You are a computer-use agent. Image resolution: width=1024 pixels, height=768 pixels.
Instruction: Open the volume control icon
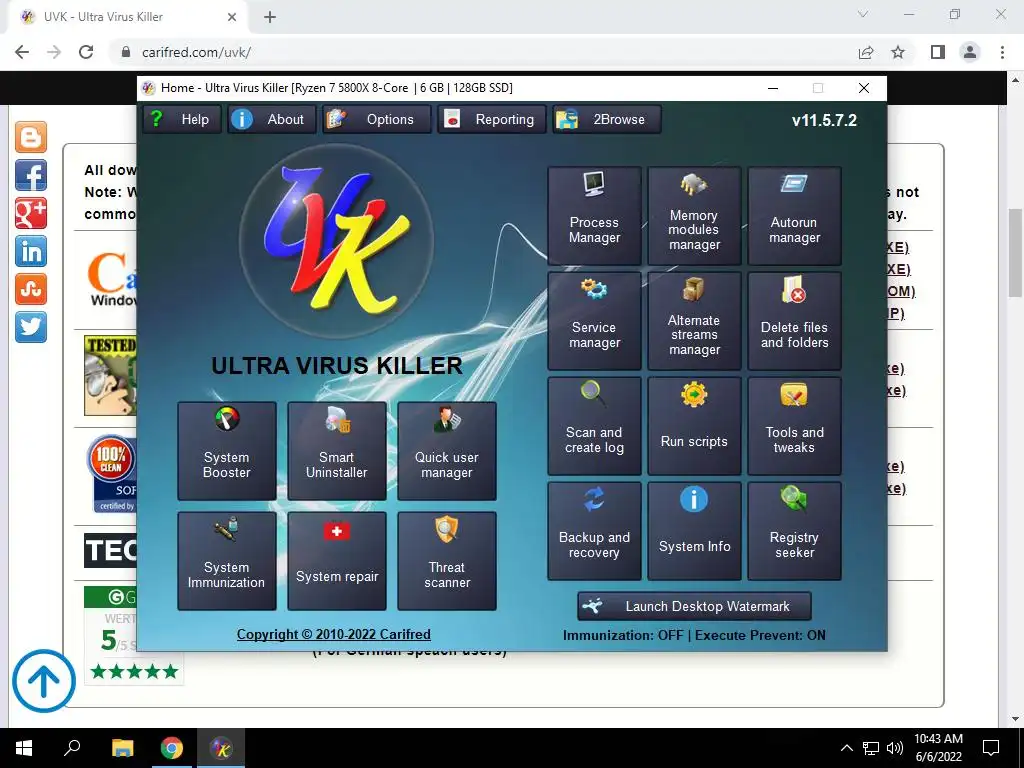895,748
